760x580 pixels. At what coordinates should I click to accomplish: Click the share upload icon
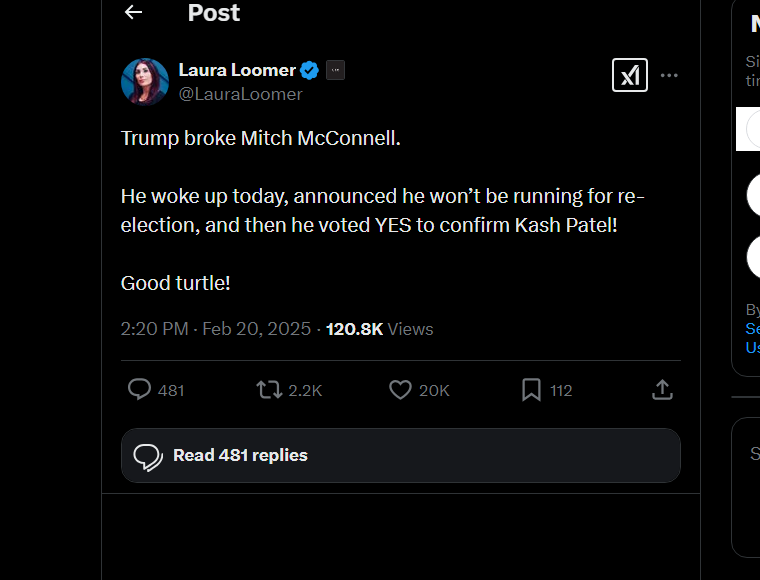pyautogui.click(x=662, y=390)
